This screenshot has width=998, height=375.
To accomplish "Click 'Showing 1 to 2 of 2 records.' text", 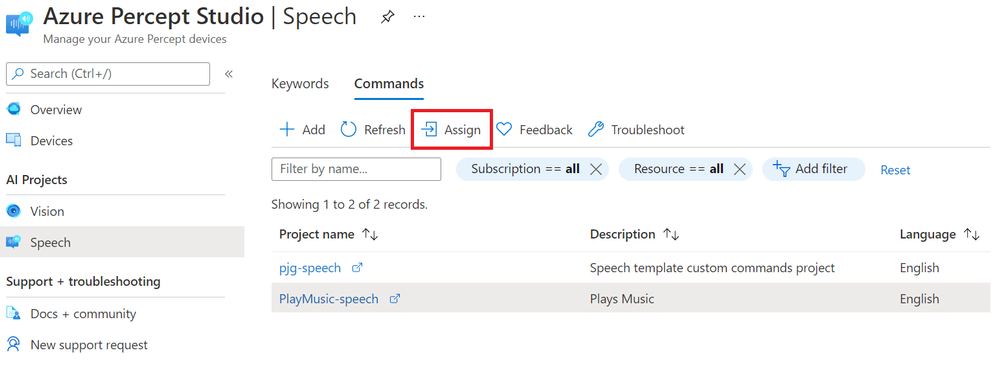I will pos(349,204).
